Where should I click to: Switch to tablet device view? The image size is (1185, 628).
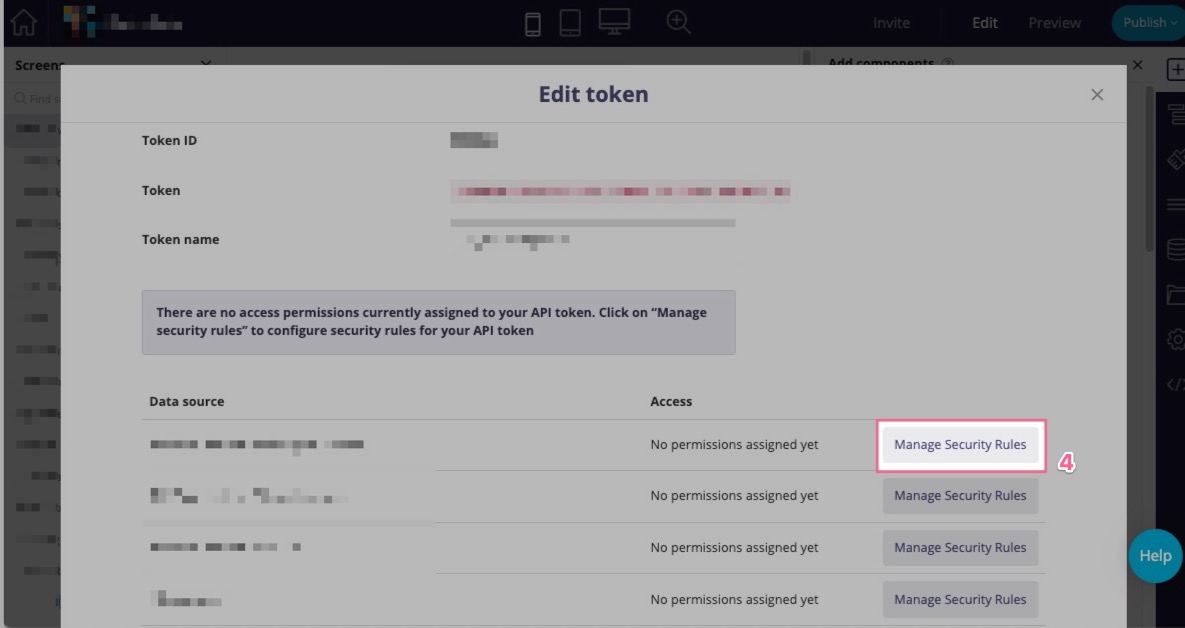click(x=570, y=23)
